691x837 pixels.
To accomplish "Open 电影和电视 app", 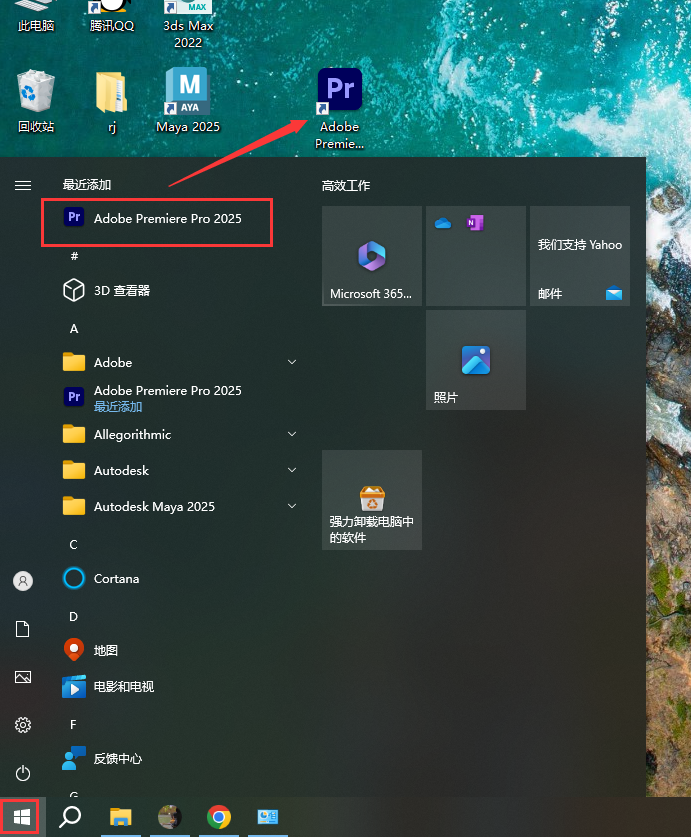I will click(179, 686).
